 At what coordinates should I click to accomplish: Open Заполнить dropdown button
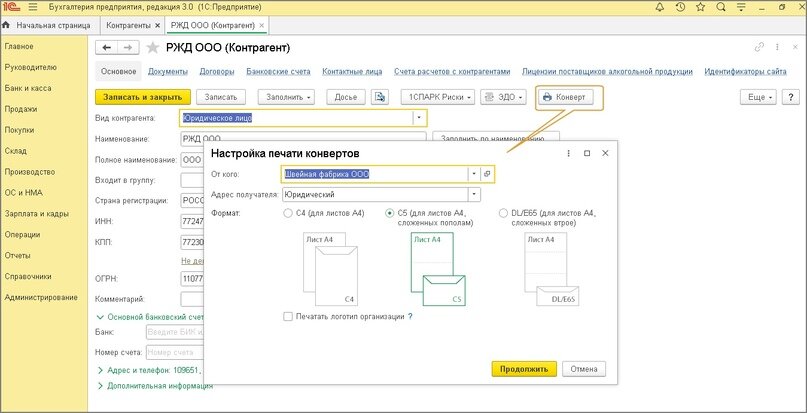[286, 97]
